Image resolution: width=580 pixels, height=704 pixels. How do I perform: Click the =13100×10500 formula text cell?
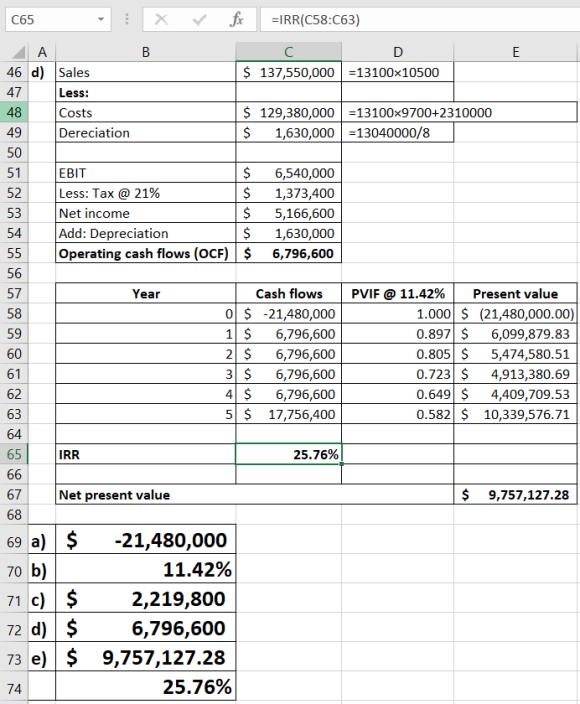[398, 72]
